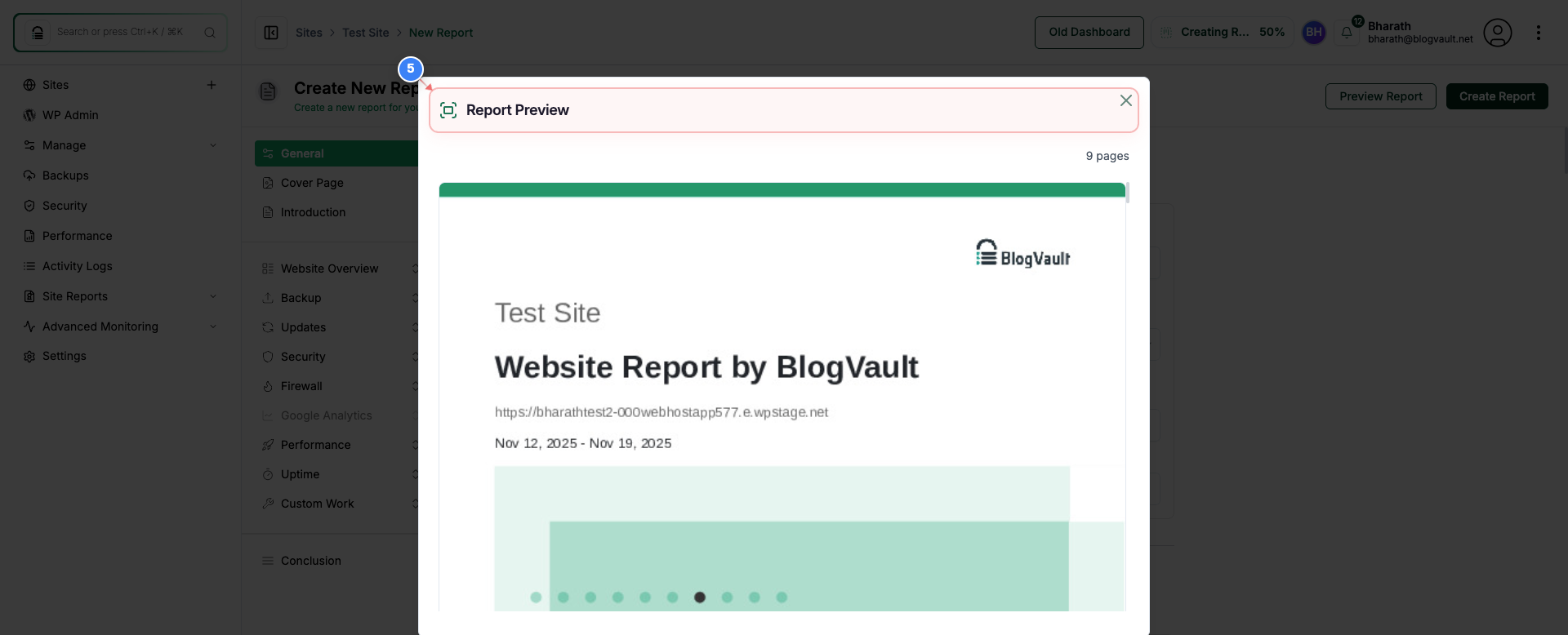Click the '9 pages' label
The image size is (1568, 635).
tap(1107, 156)
